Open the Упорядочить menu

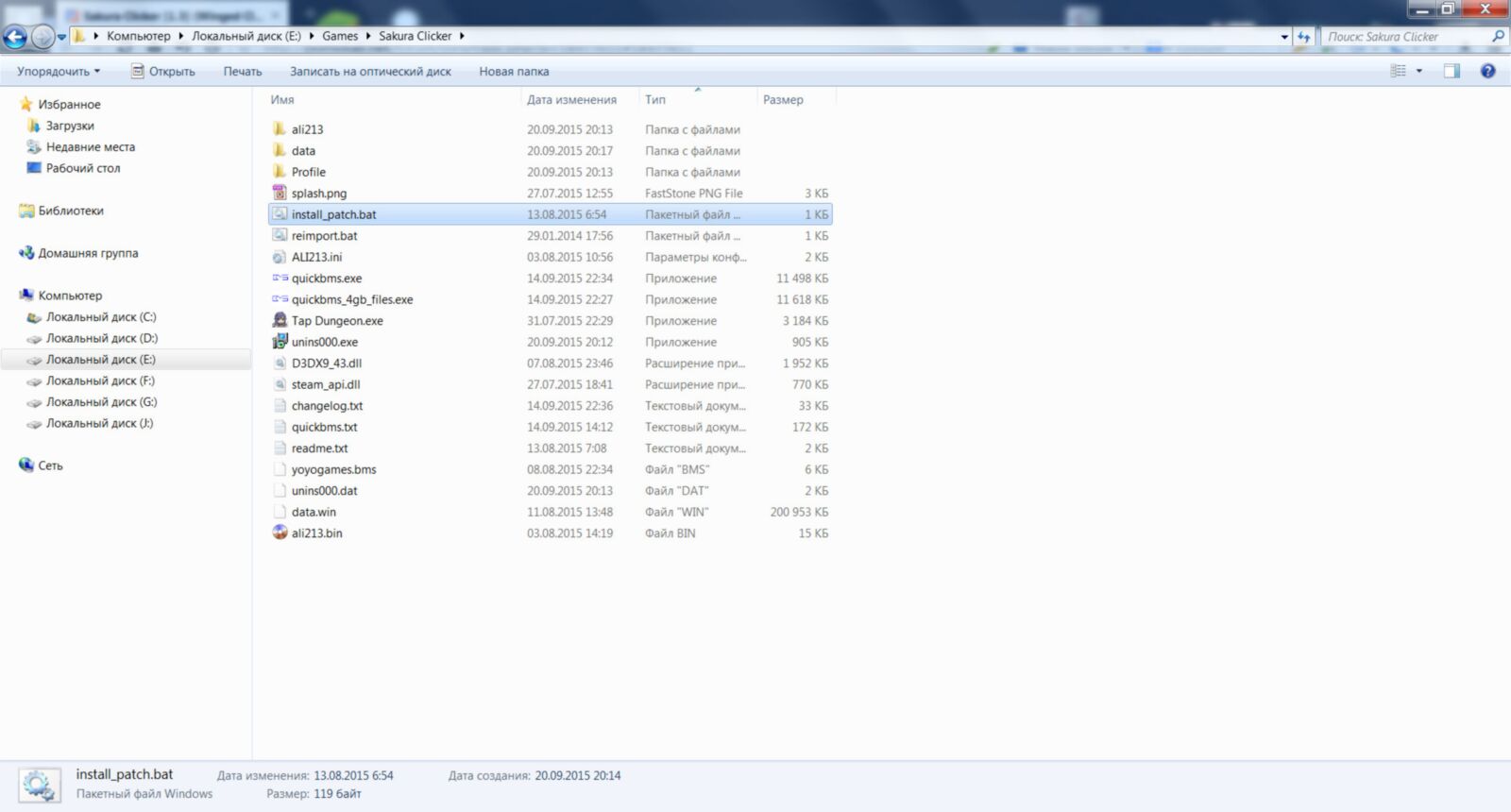tap(59, 72)
